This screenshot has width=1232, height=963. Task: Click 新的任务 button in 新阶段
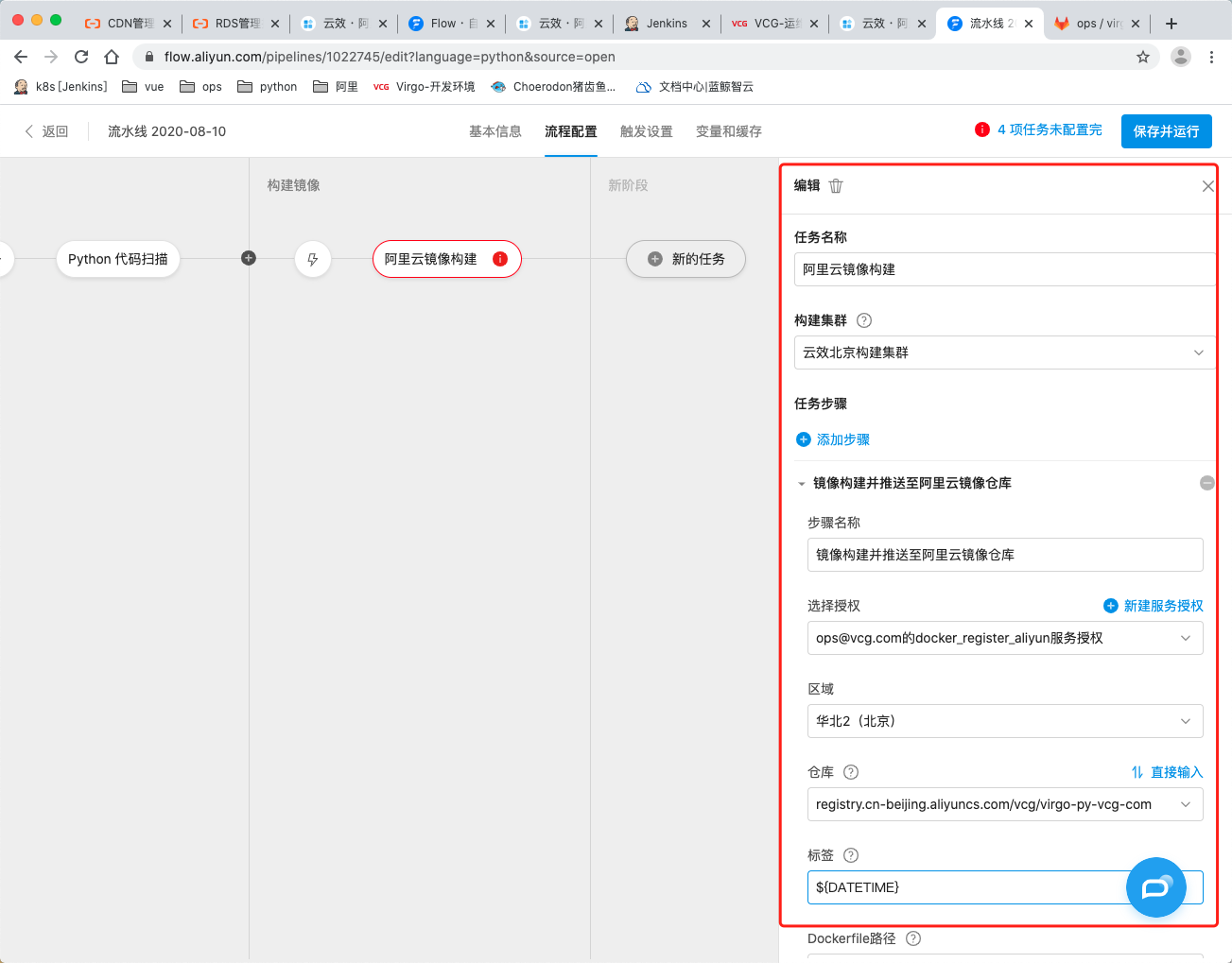pyautogui.click(x=685, y=259)
